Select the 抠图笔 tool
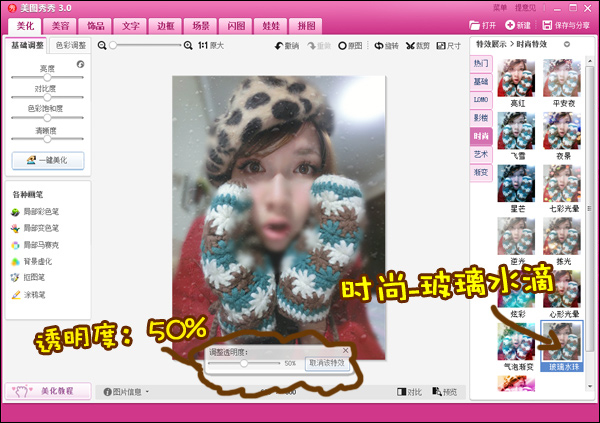Screen dimensions: 600x423 coord(28,278)
